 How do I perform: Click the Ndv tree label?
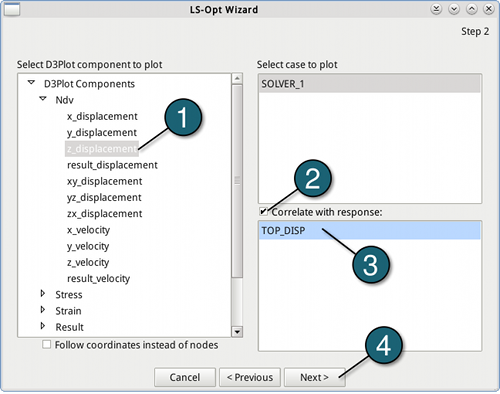64,100
